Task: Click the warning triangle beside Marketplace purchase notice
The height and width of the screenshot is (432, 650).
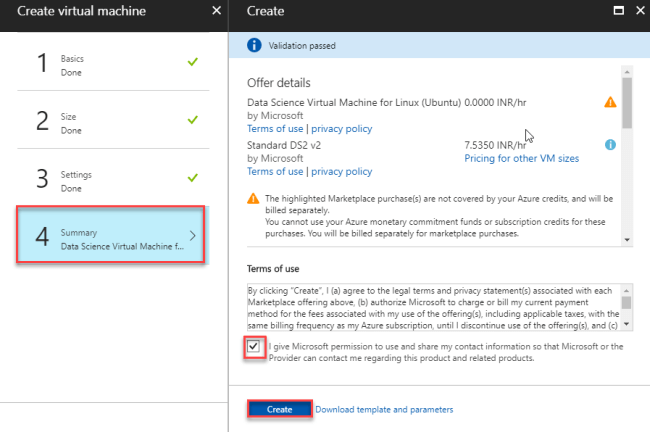Action: tap(254, 200)
